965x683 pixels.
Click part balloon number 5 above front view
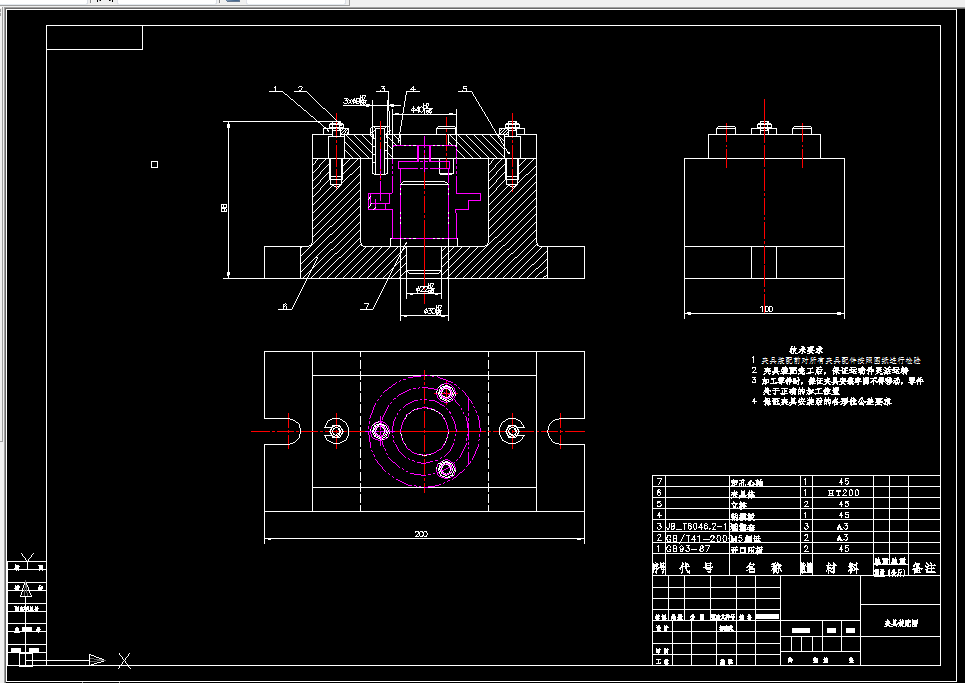click(x=465, y=90)
